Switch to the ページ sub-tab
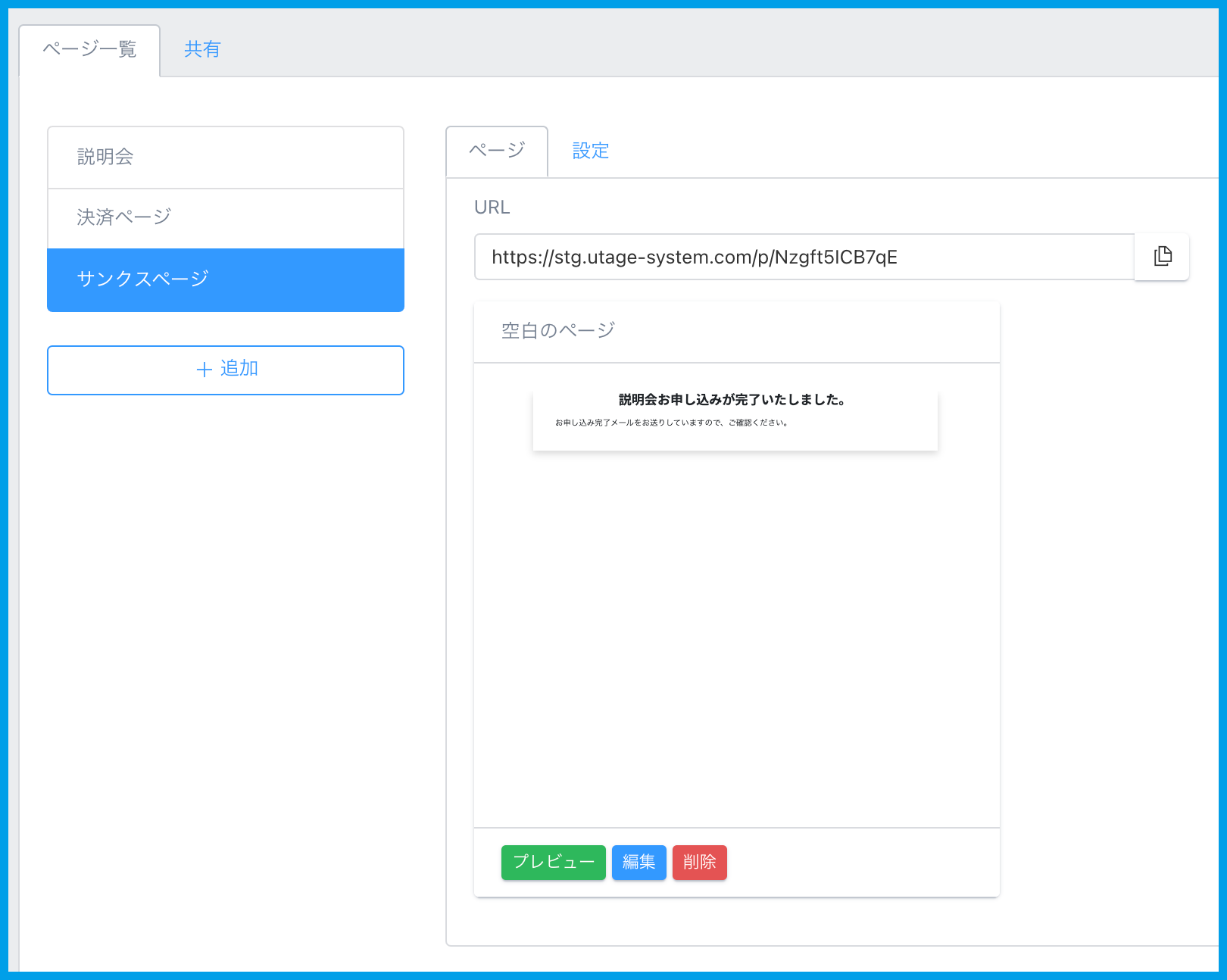Viewport: 1227px width, 980px height. [x=497, y=151]
